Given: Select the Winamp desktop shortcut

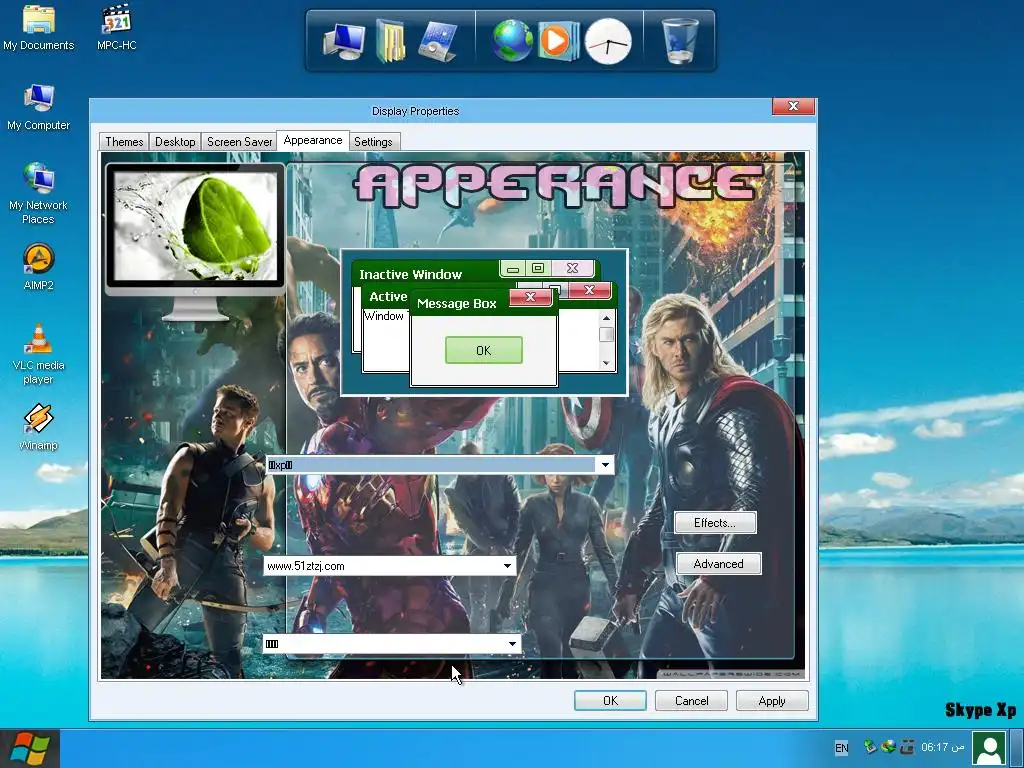Looking at the screenshot, I should [39, 427].
